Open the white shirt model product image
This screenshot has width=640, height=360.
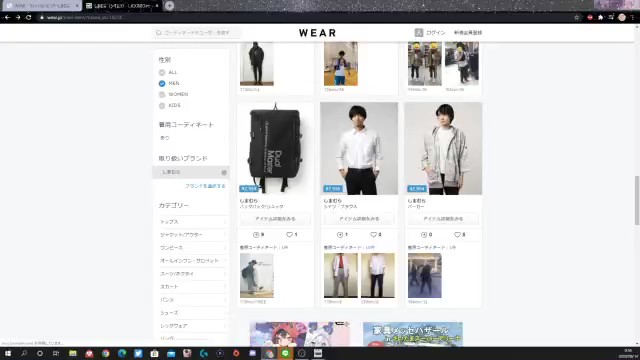(x=359, y=148)
